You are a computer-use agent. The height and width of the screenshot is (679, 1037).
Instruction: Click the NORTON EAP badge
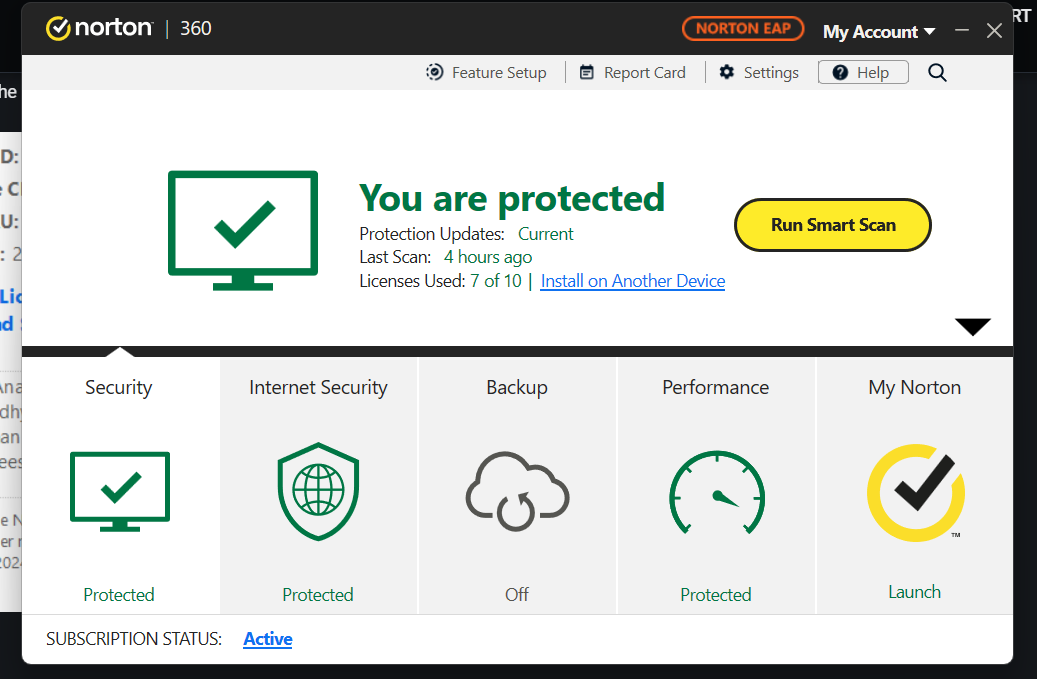pos(743,28)
